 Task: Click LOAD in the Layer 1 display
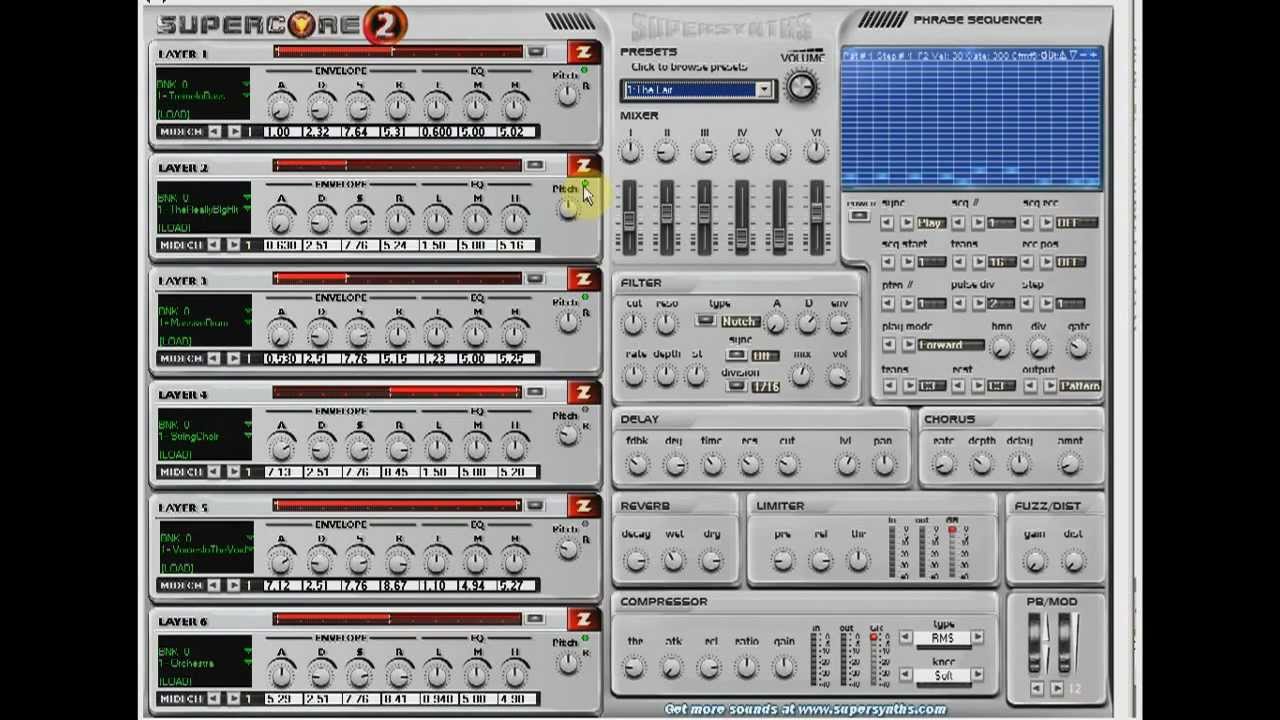[x=174, y=114]
